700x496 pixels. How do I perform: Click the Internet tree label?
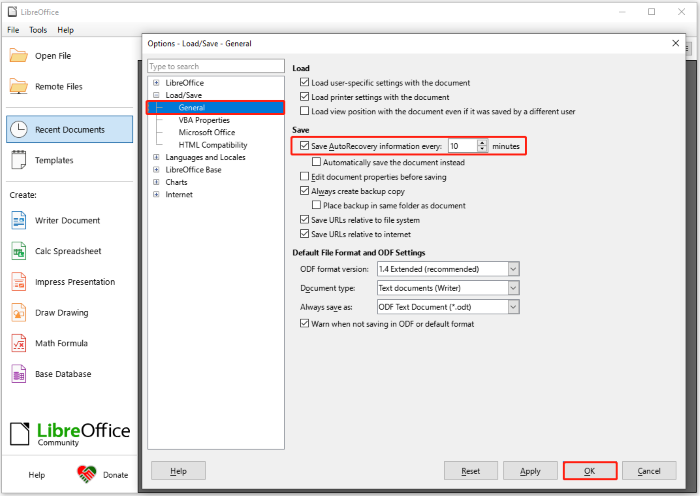pos(179,194)
